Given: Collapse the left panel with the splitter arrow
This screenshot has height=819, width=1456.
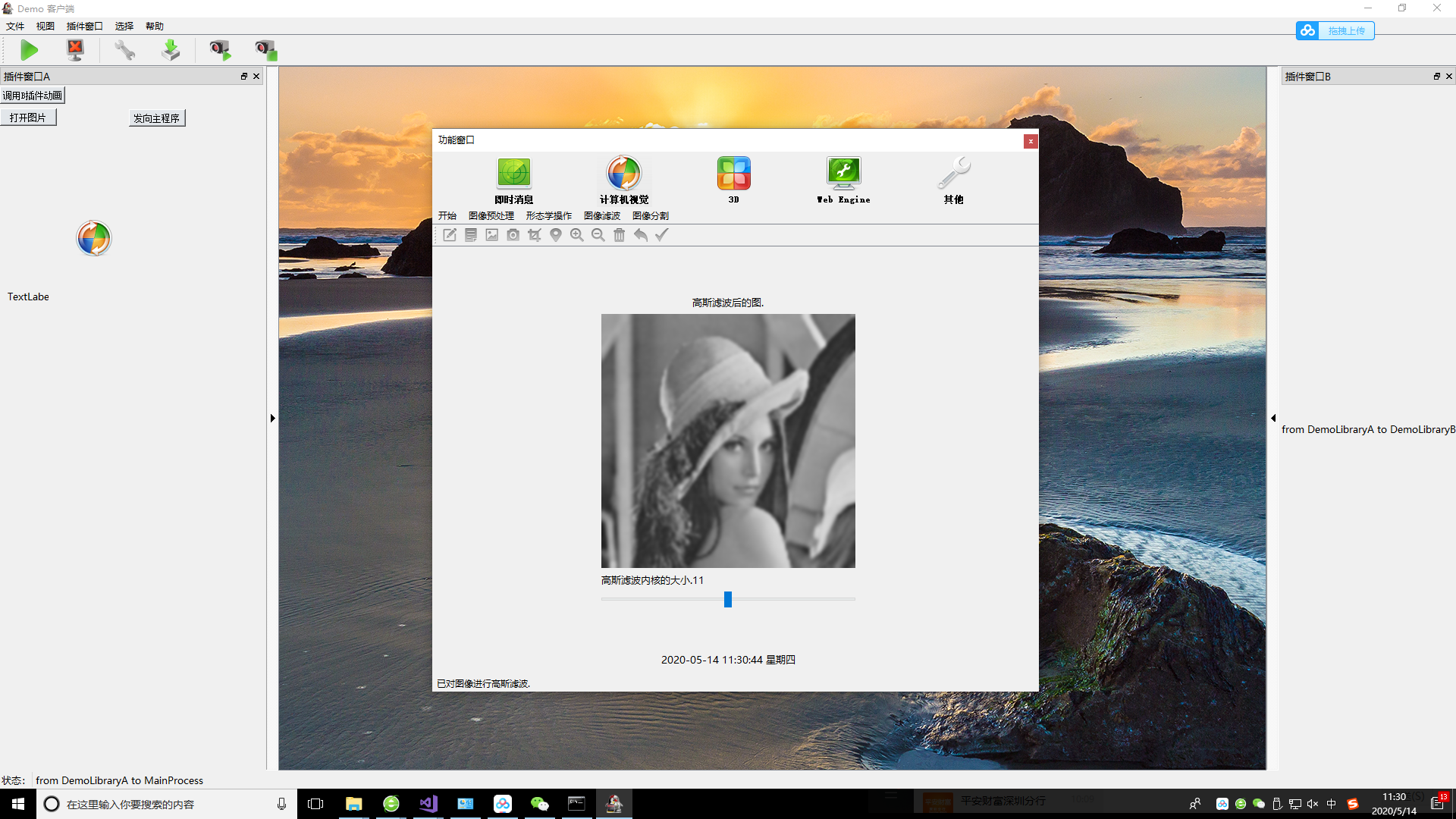Looking at the screenshot, I should point(272,418).
